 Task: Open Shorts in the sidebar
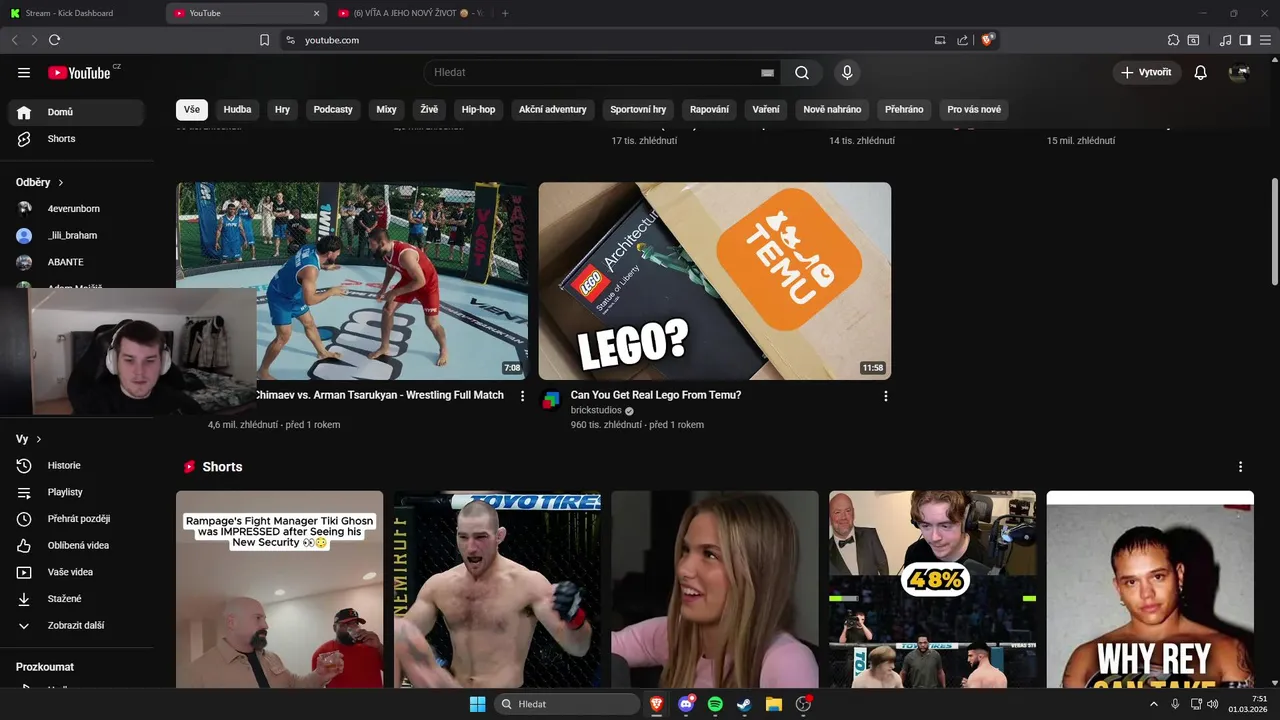(x=77, y=139)
